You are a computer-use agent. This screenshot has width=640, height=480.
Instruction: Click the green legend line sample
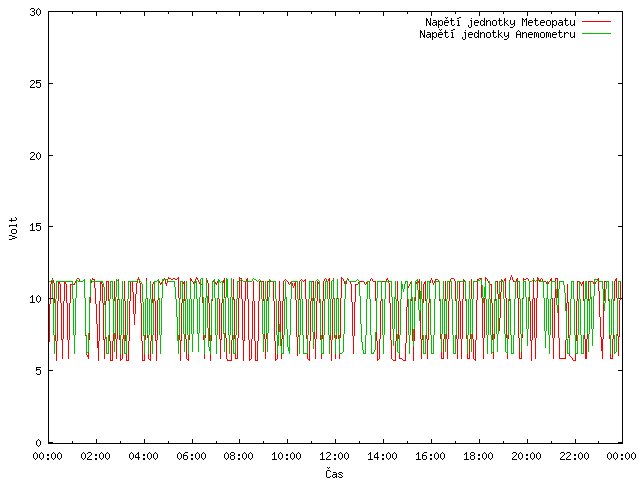coord(596,34)
